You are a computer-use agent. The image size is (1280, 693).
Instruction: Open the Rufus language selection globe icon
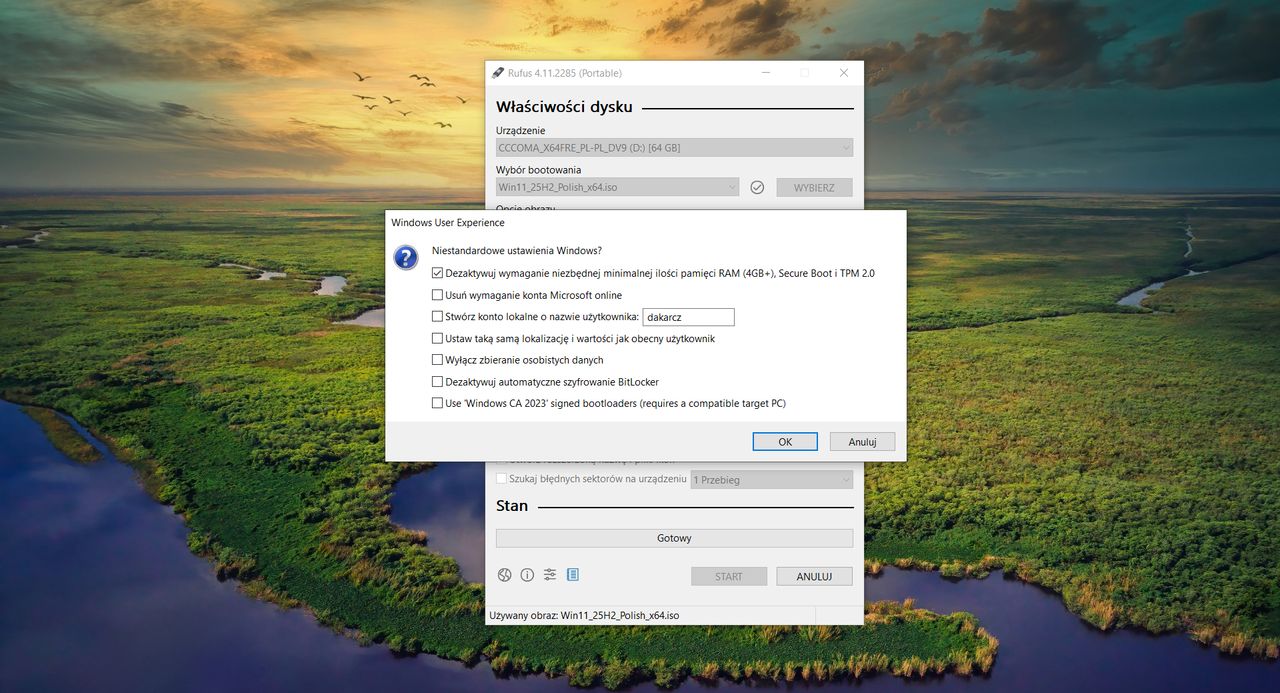[x=504, y=574]
